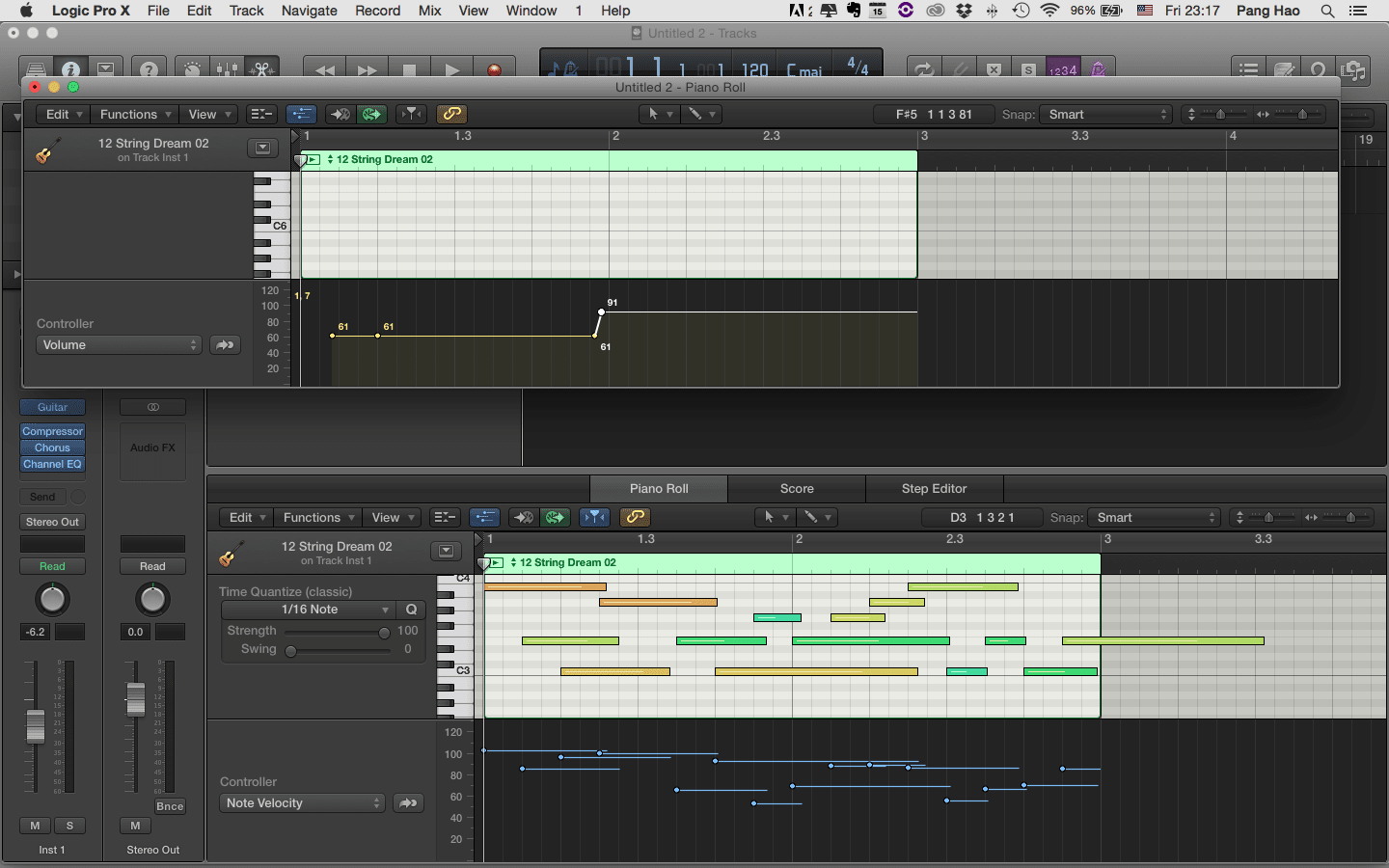Switch to Score tab
Screen dimensions: 1389x868
tap(797, 488)
